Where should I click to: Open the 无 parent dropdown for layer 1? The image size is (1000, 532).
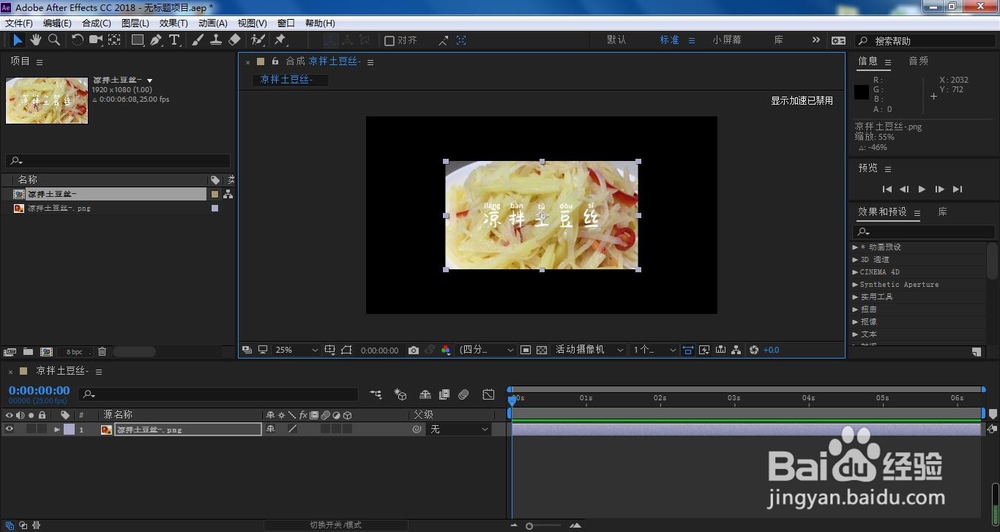(459, 429)
